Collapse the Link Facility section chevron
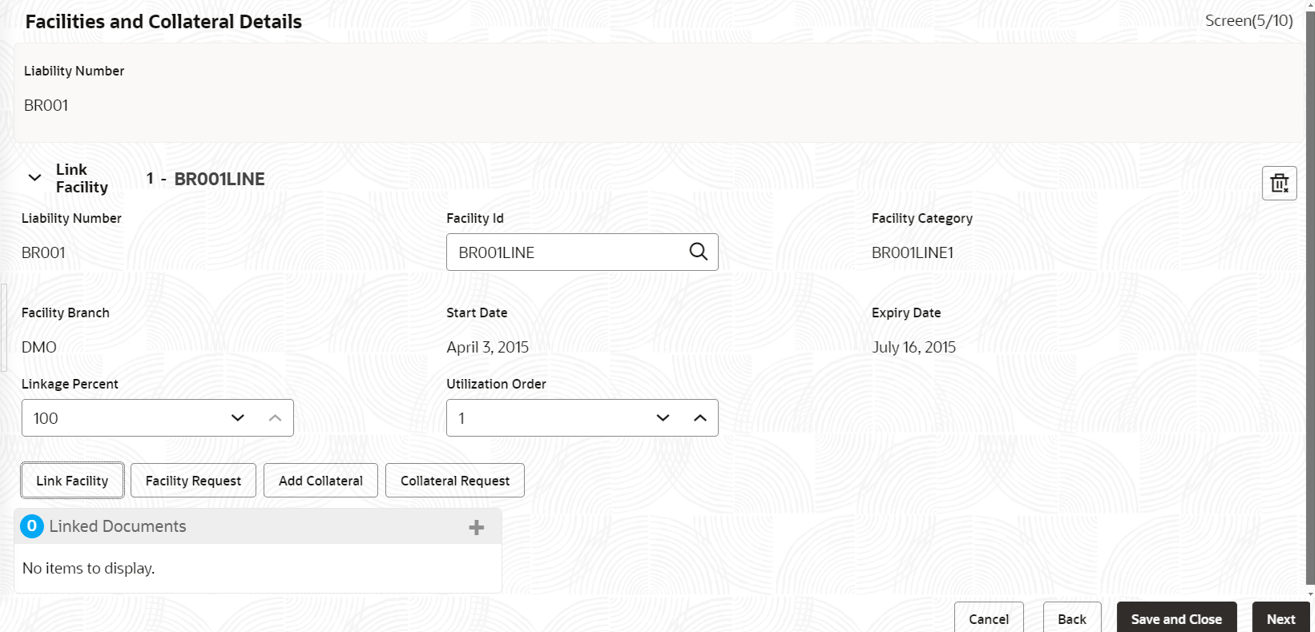 pyautogui.click(x=34, y=178)
